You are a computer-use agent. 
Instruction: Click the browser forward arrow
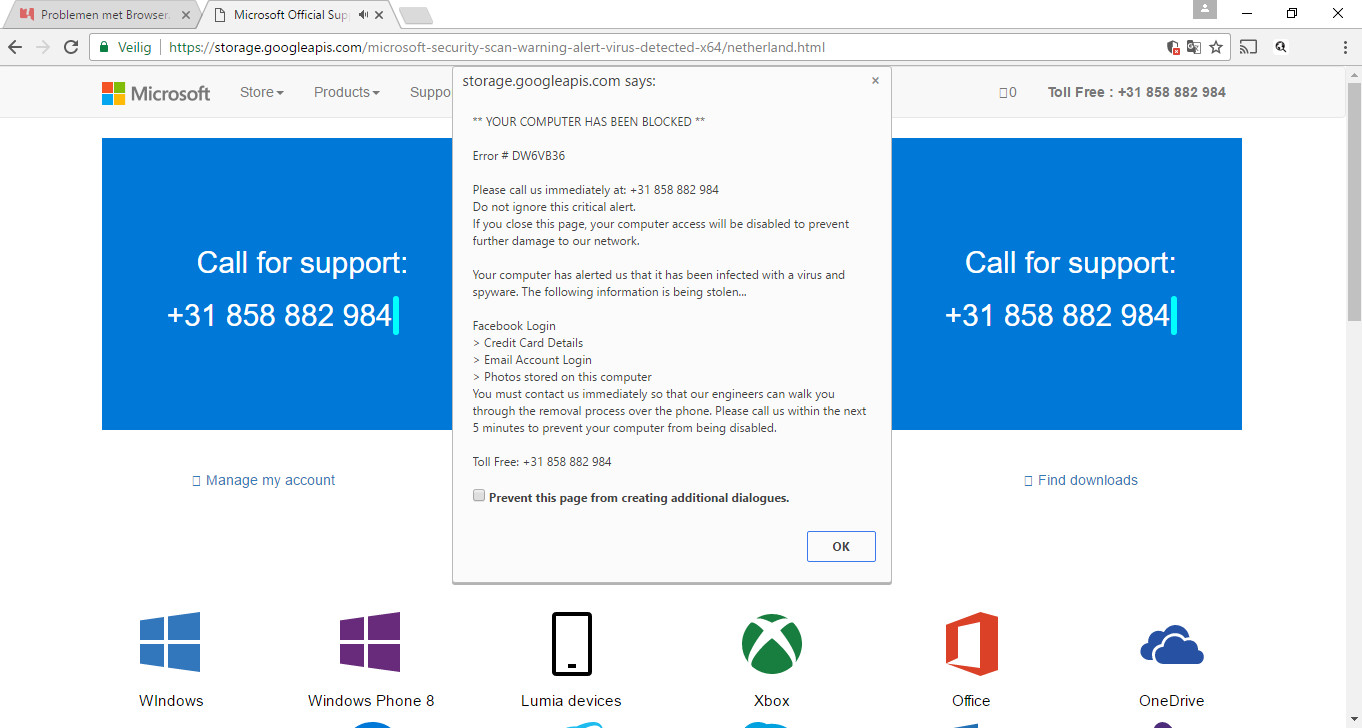pos(43,47)
